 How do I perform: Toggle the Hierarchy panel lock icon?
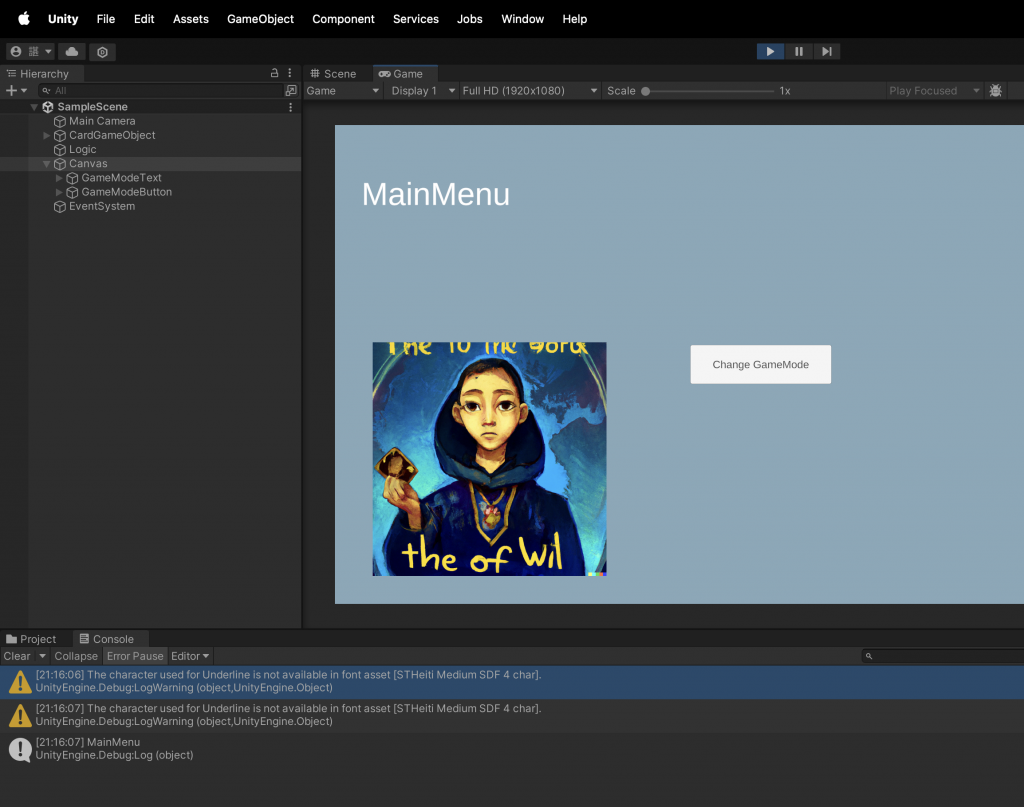[274, 73]
